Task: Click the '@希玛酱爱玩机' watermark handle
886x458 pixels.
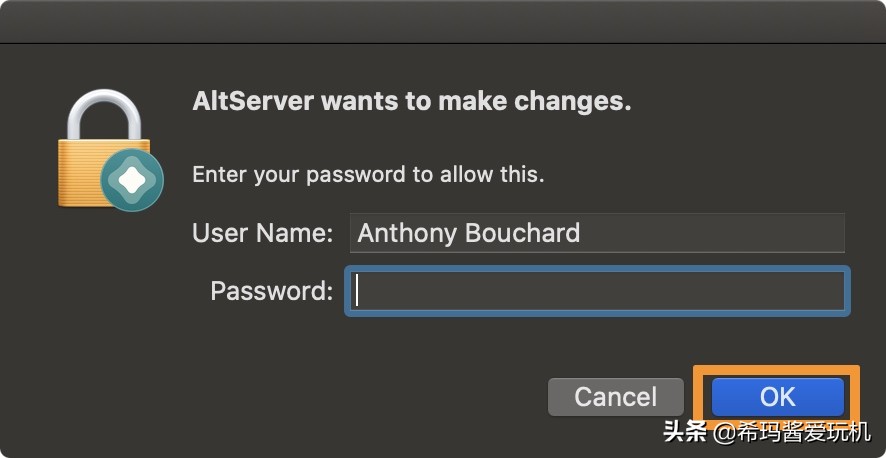Action: 792,434
